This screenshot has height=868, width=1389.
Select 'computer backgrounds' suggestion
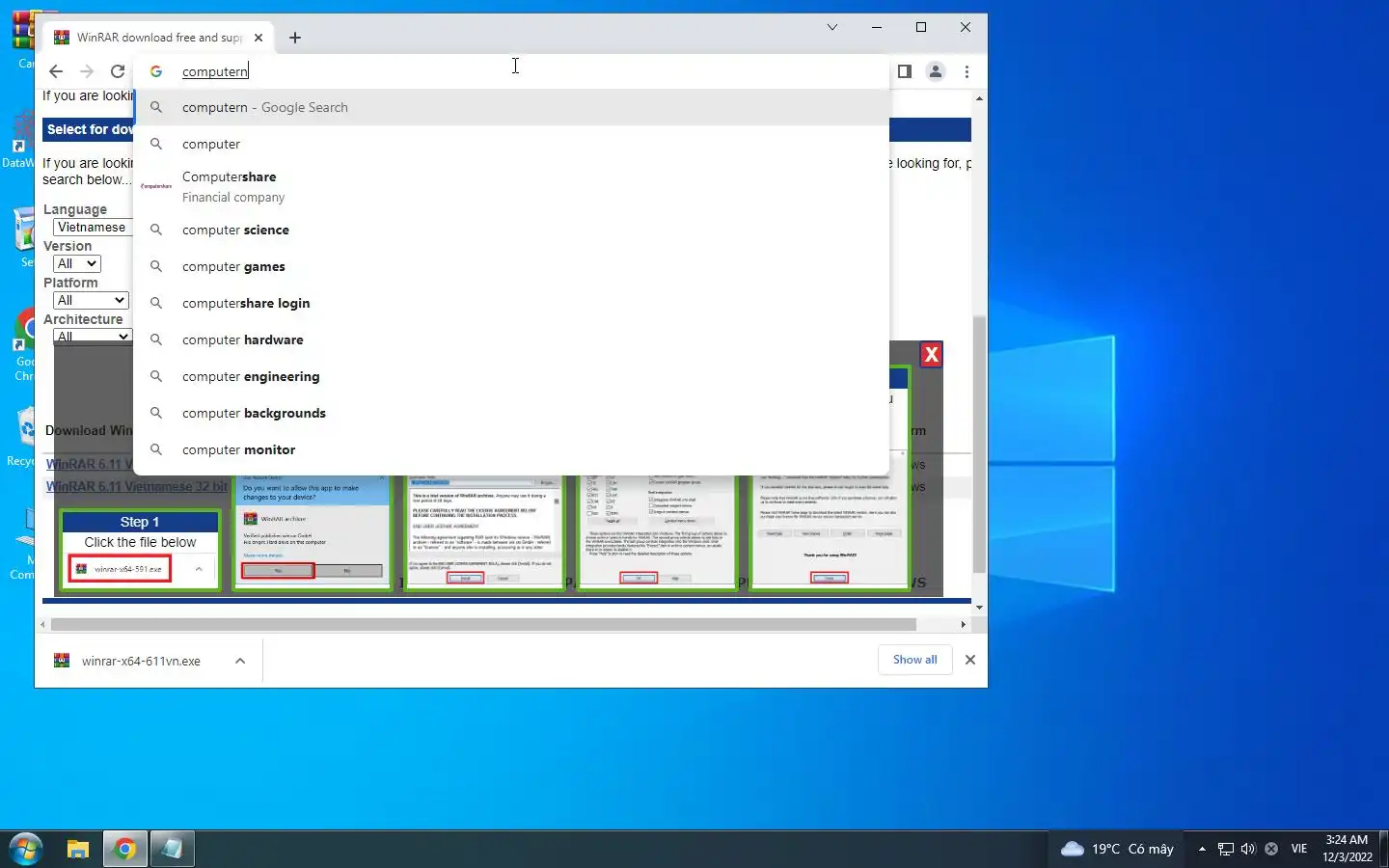pyautogui.click(x=512, y=413)
